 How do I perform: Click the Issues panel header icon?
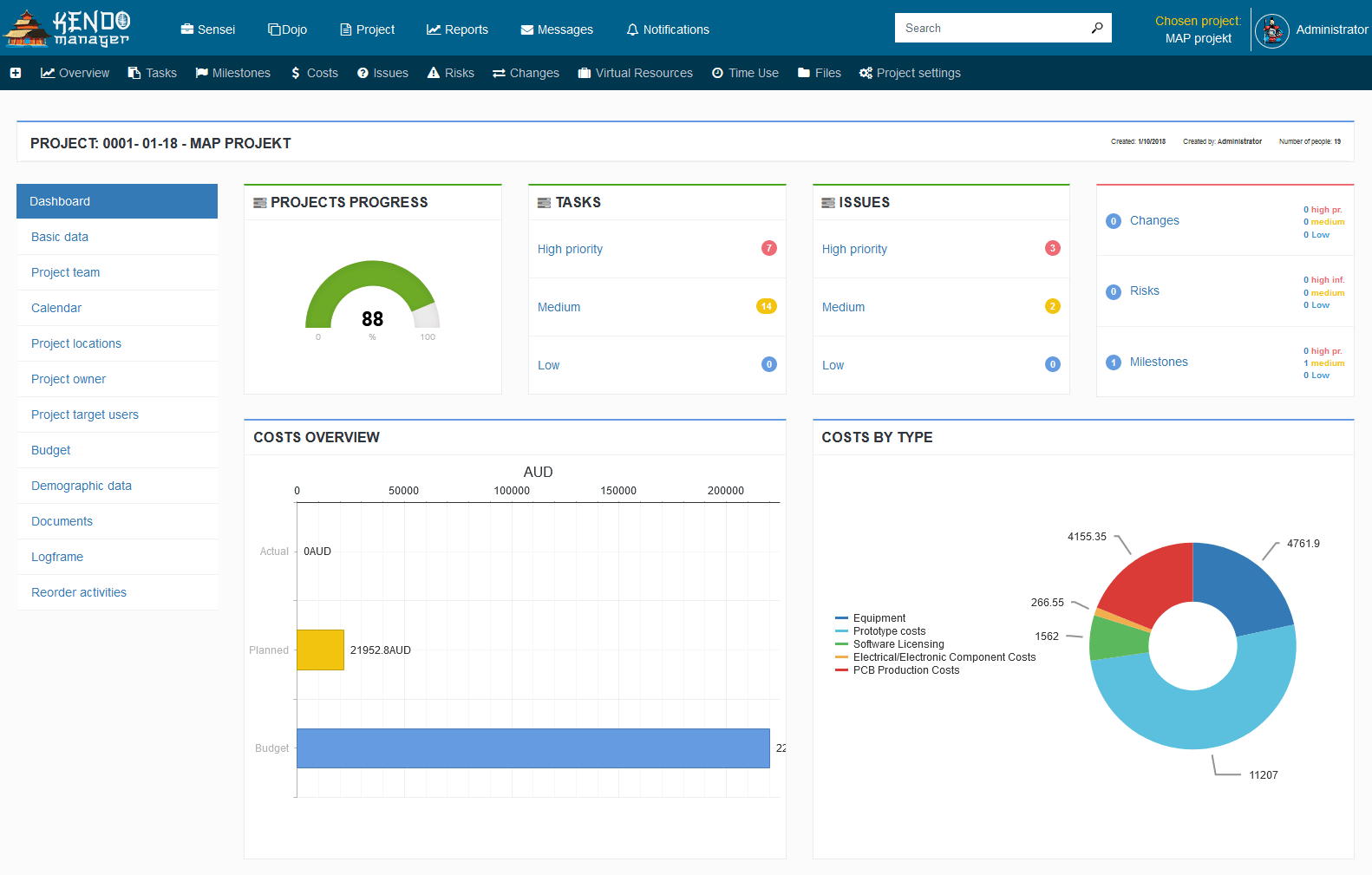pos(828,203)
